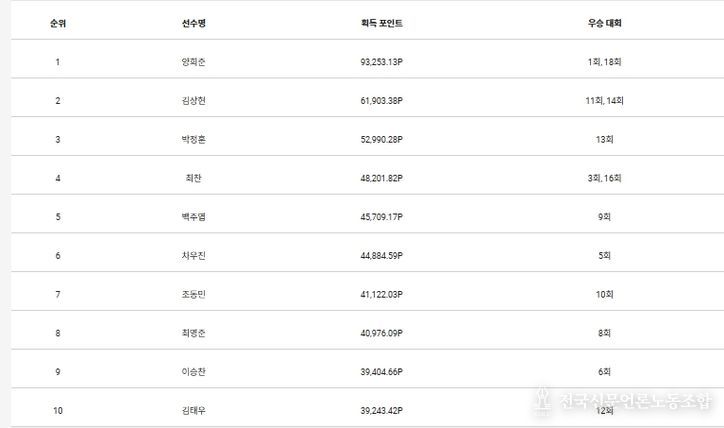Click the 3회, 16회 wins cell
This screenshot has height=428, width=724.
click(x=604, y=178)
